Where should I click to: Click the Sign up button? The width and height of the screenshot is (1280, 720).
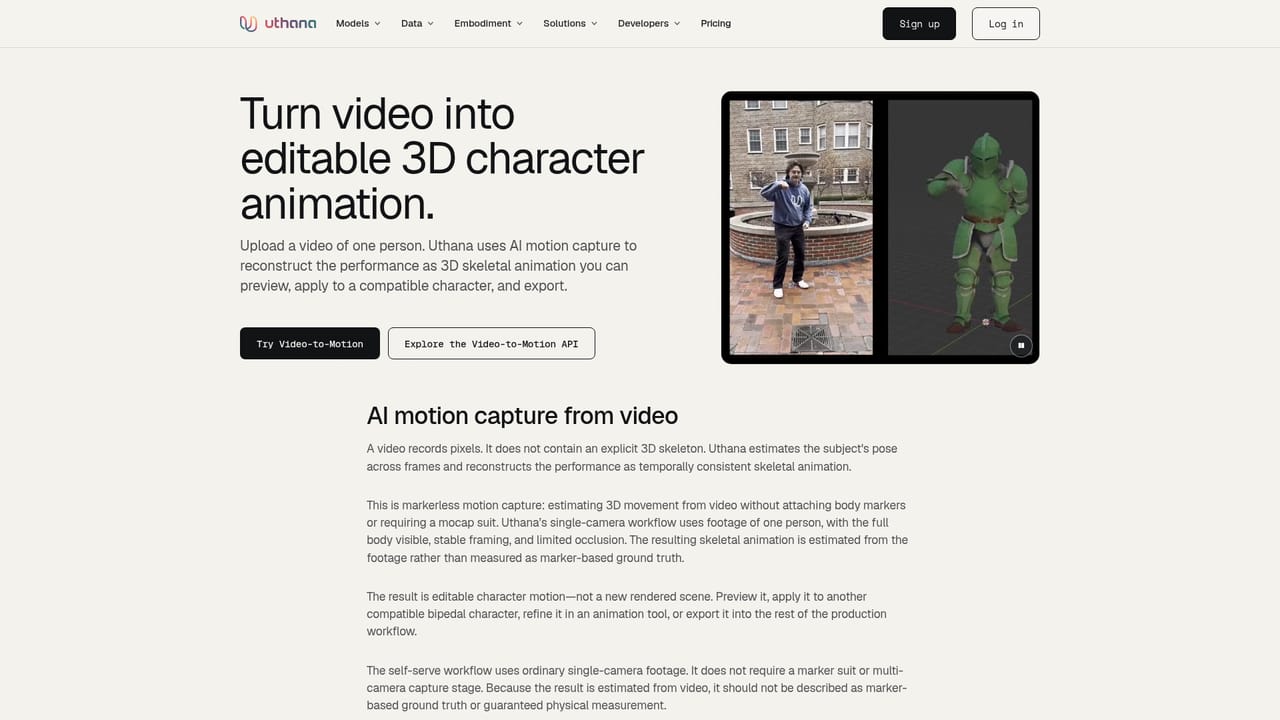(x=919, y=24)
